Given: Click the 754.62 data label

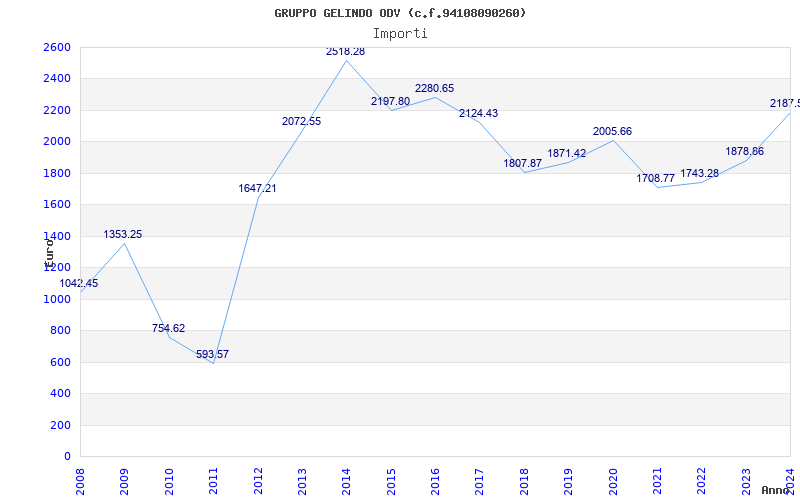Looking at the screenshot, I should coord(168,329).
